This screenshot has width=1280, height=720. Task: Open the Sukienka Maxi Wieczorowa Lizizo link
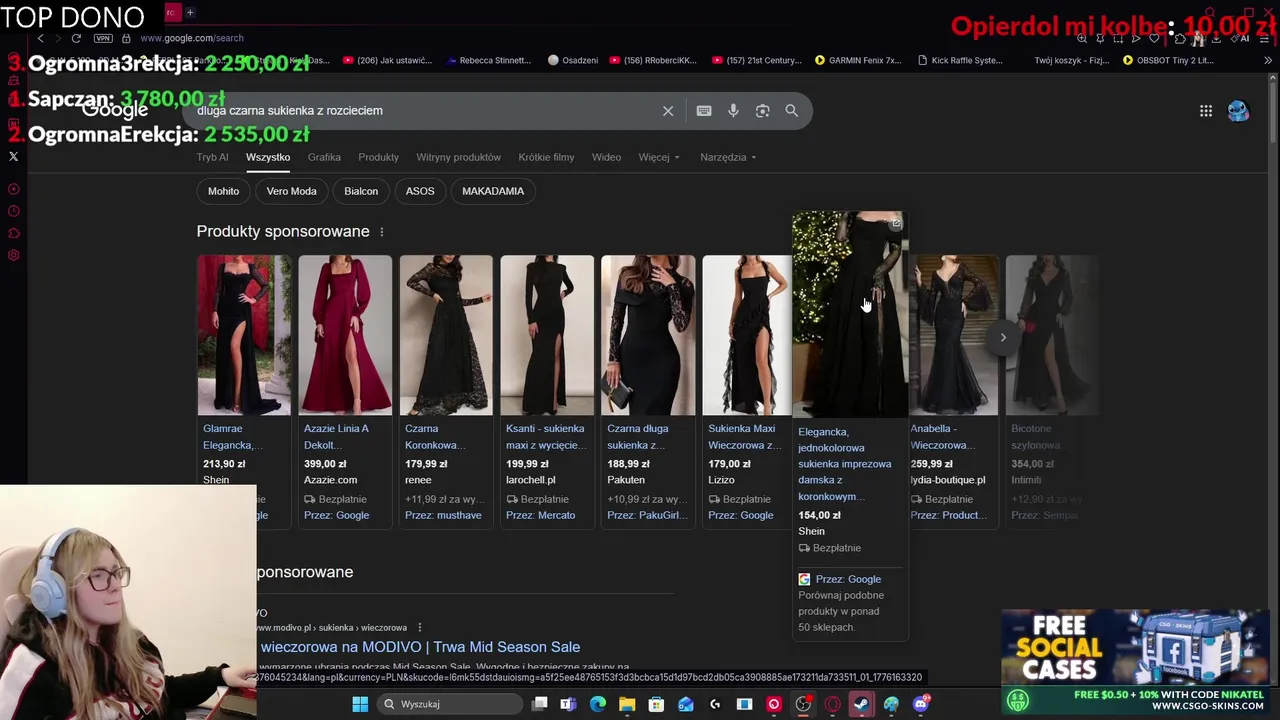click(x=744, y=436)
